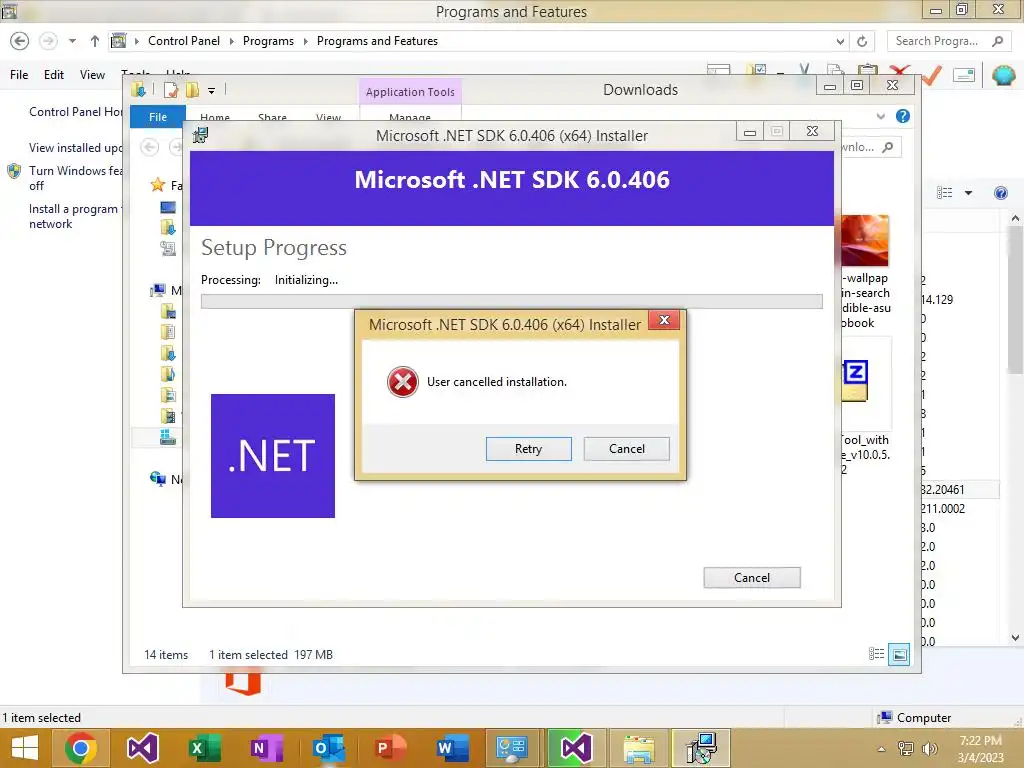The image size is (1024, 768).
Task: Click Programs in the breadcrumb
Action: point(268,40)
